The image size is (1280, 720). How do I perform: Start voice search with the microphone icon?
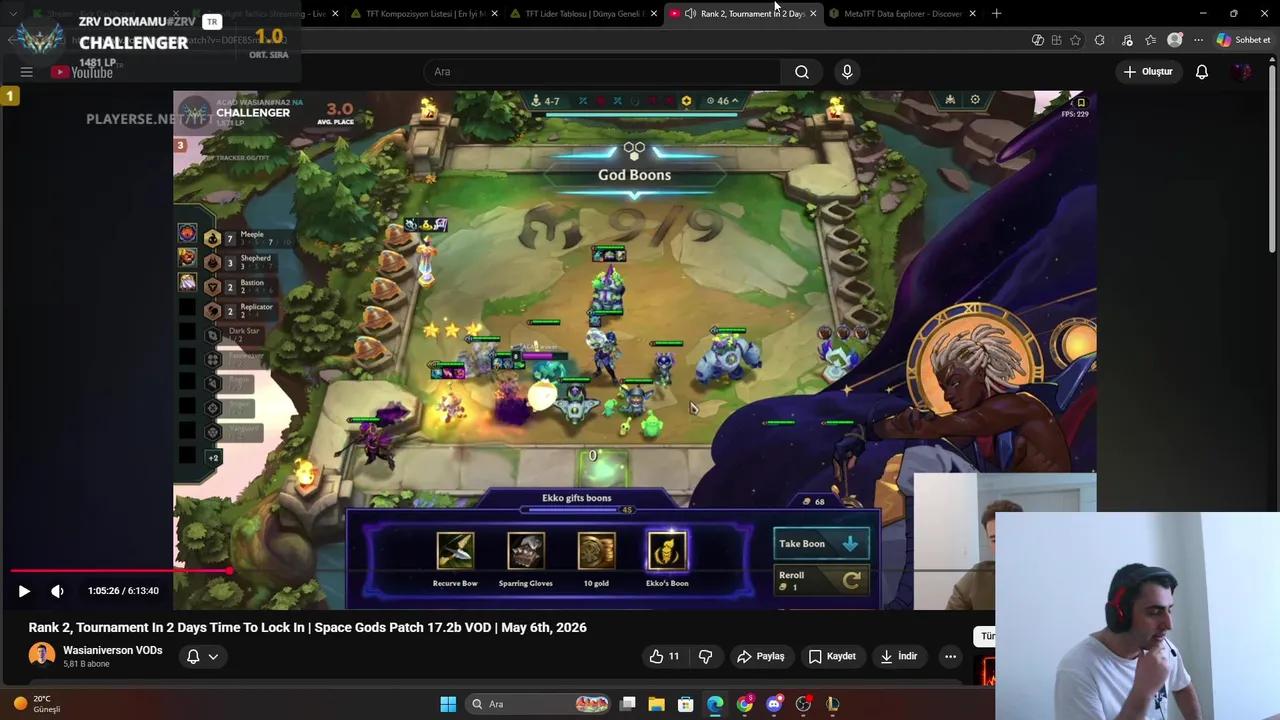pos(847,72)
